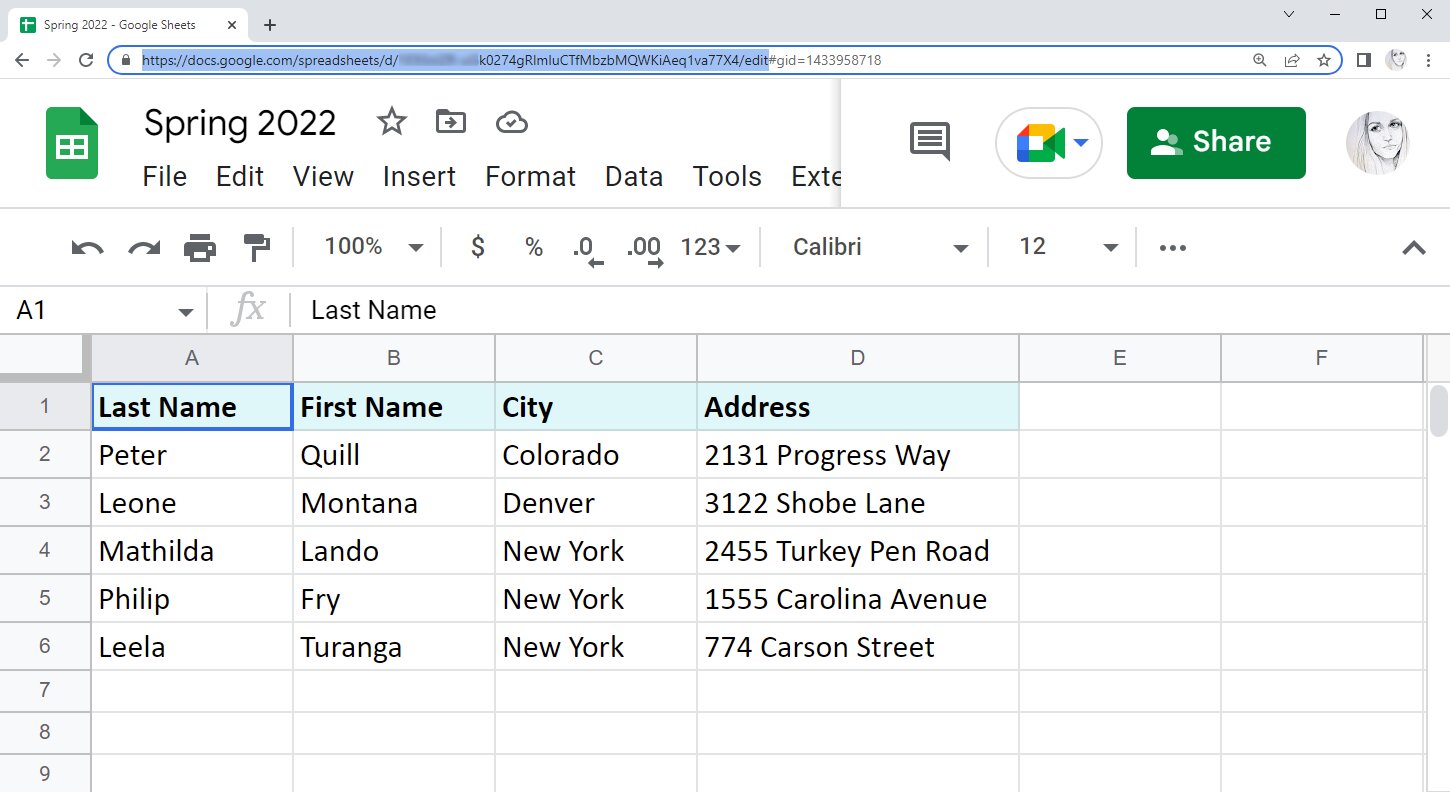
Task: Open the 123 number formats dropdown
Action: pyautogui.click(x=709, y=247)
